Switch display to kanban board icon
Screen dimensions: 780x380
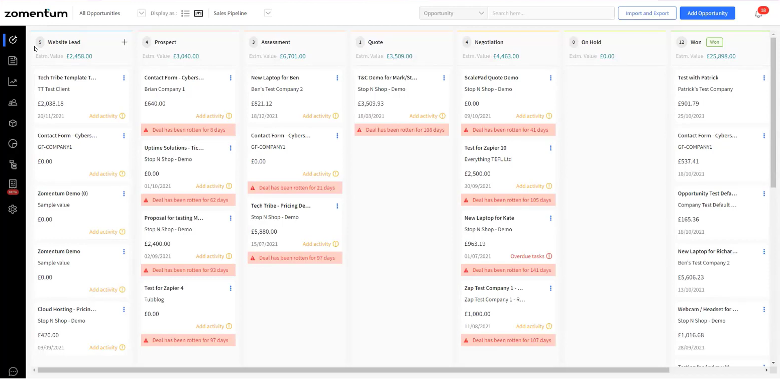[198, 13]
